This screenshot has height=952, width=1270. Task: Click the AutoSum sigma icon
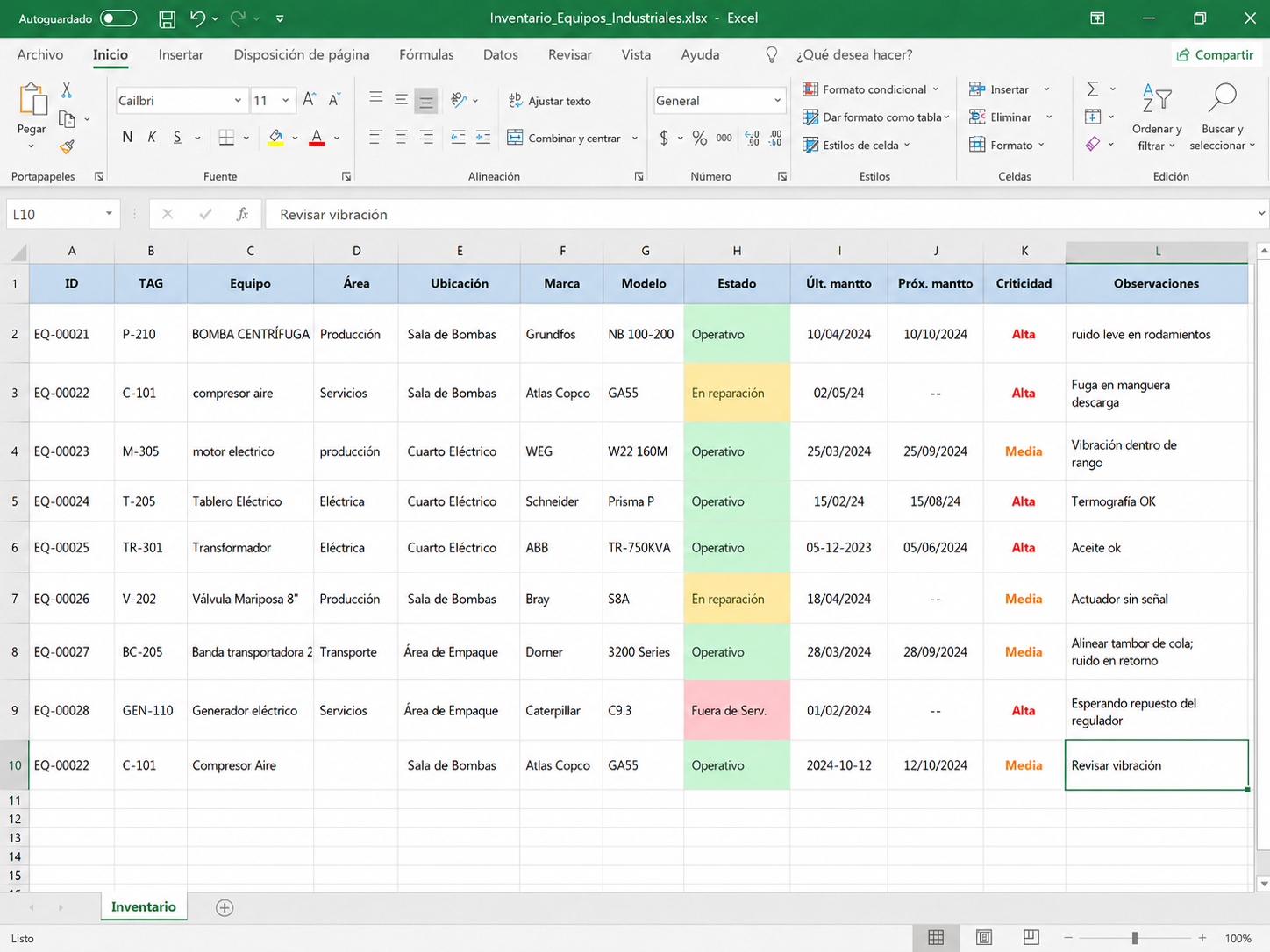coord(1093,89)
